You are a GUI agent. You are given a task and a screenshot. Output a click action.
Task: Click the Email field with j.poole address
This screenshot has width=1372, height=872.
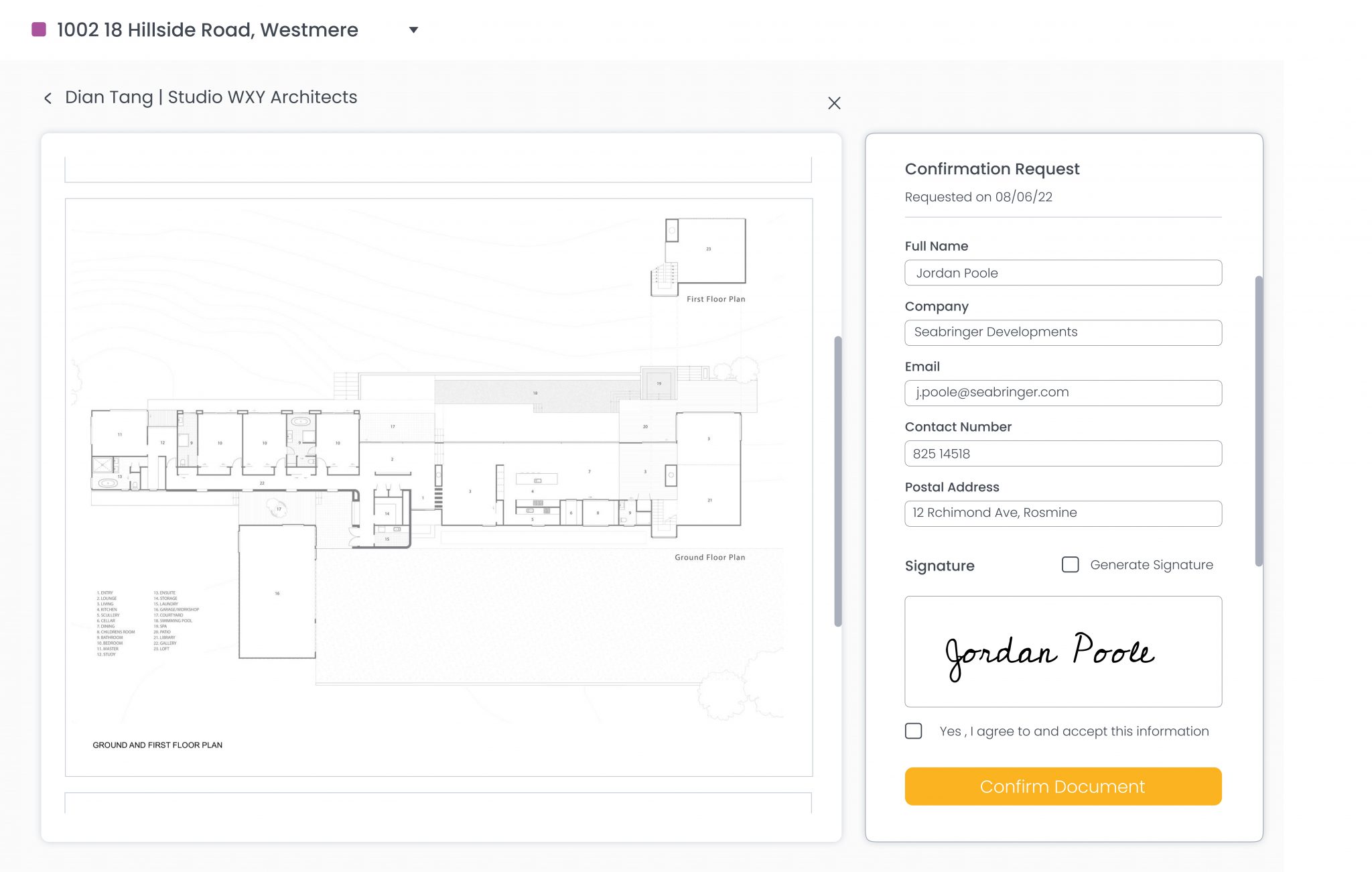pos(1062,393)
